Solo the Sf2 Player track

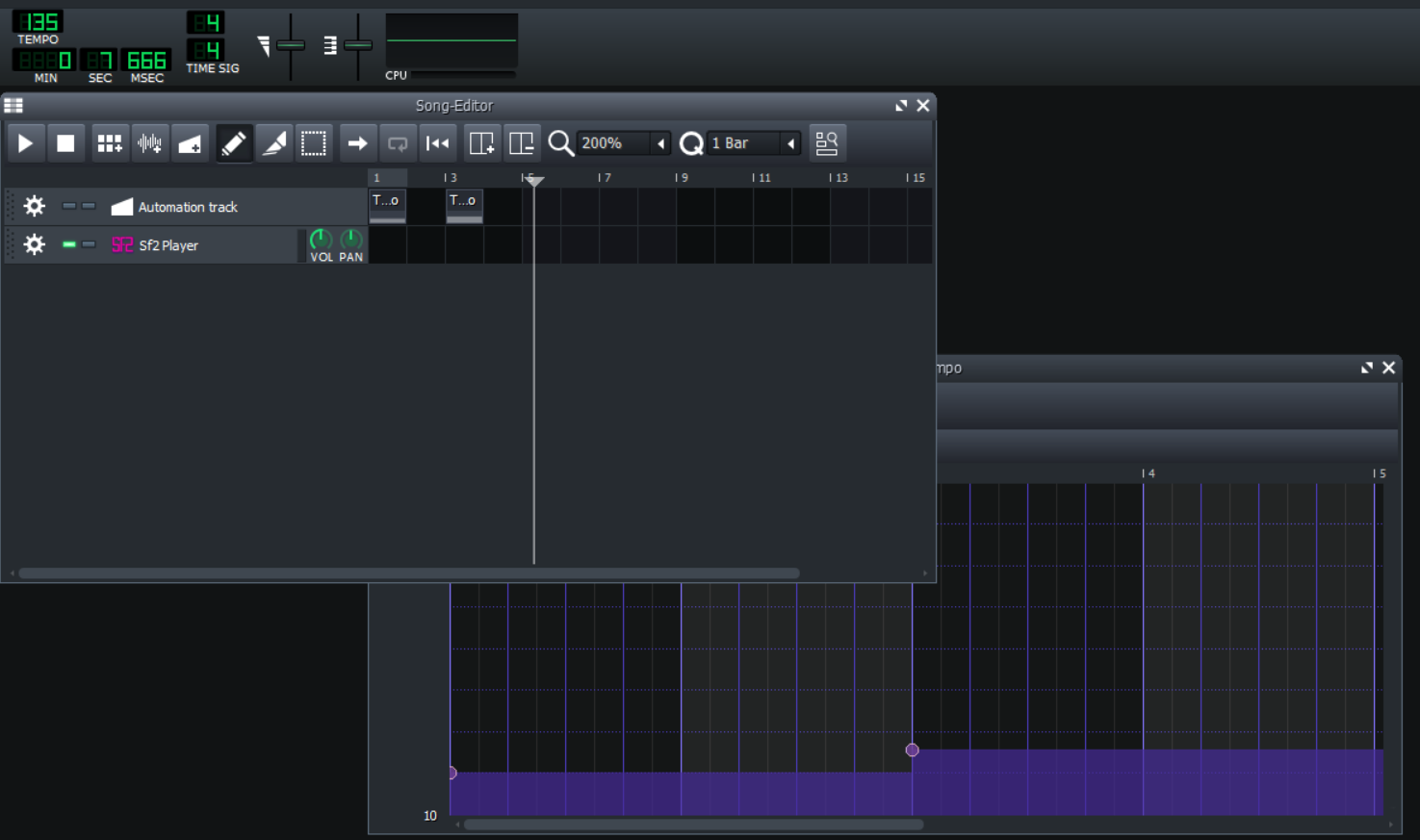(x=89, y=244)
